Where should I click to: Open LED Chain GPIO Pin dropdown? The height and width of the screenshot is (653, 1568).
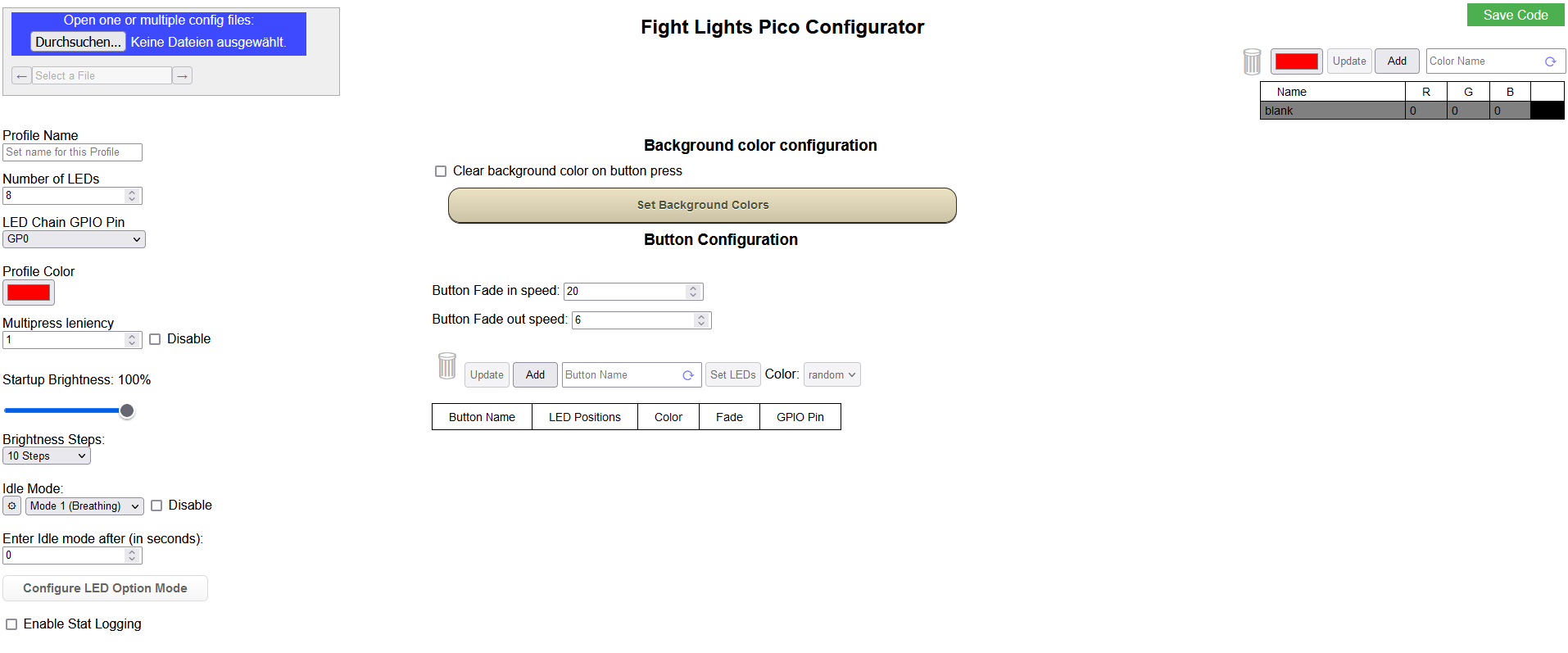click(74, 239)
